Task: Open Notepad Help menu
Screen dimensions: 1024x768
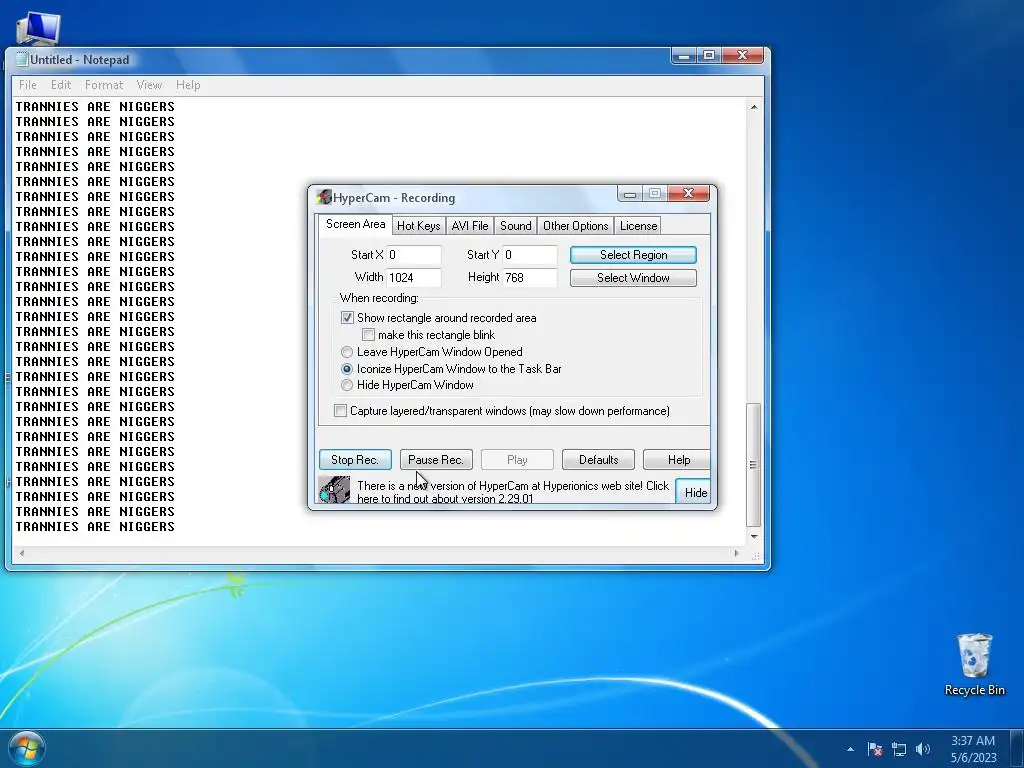Action: [x=188, y=85]
